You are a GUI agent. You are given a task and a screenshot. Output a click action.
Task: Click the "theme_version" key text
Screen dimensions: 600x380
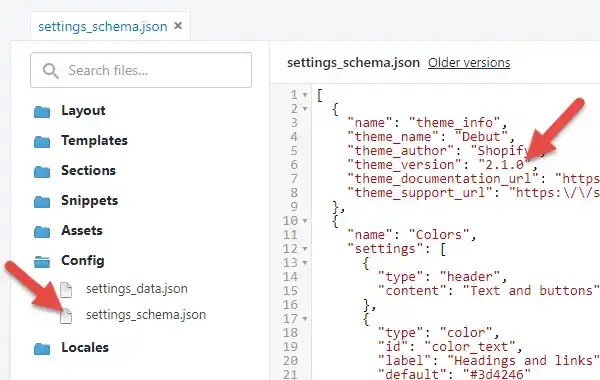405,165
